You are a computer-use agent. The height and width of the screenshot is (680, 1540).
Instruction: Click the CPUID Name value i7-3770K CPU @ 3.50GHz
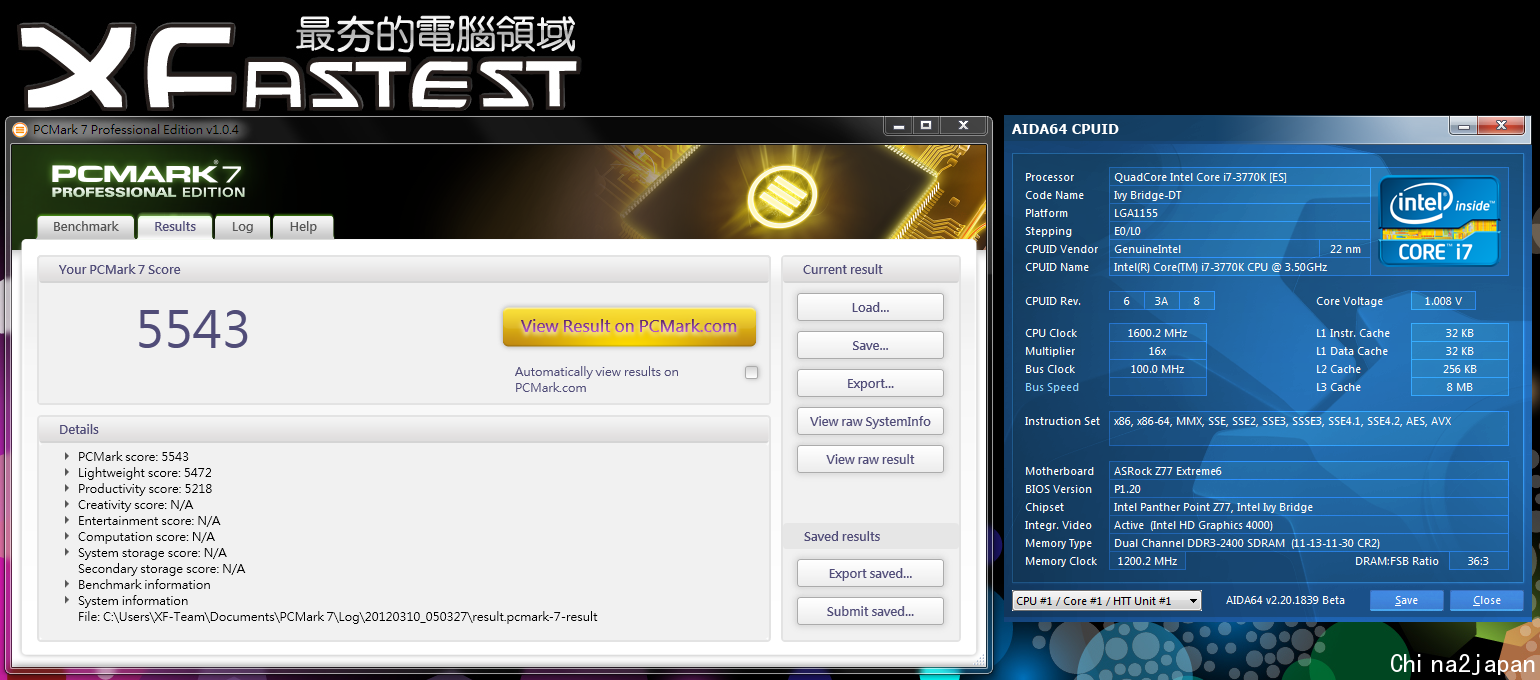1241,267
